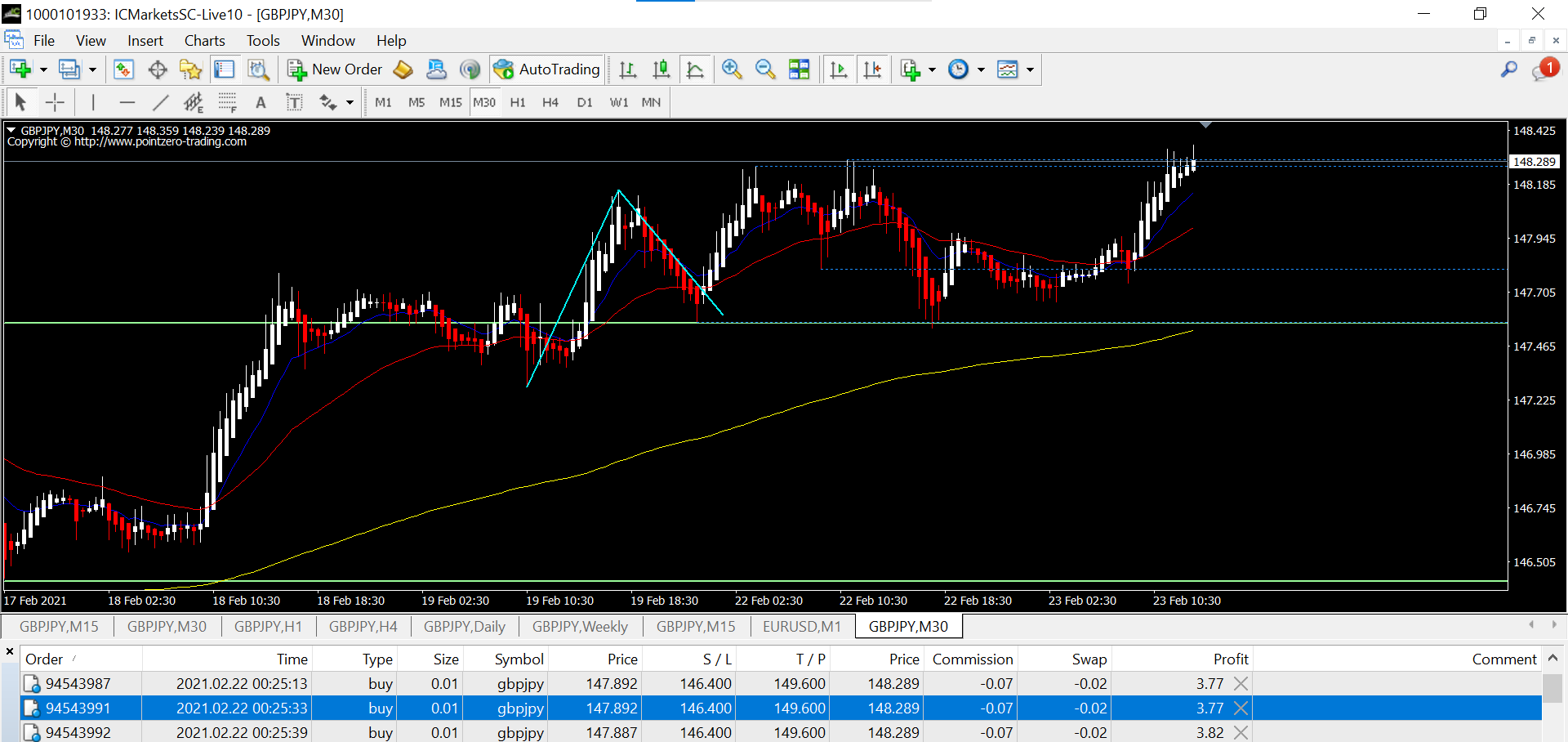This screenshot has width=1568, height=742.
Task: Select the vertical line drawing tool
Action: pyautogui.click(x=93, y=102)
